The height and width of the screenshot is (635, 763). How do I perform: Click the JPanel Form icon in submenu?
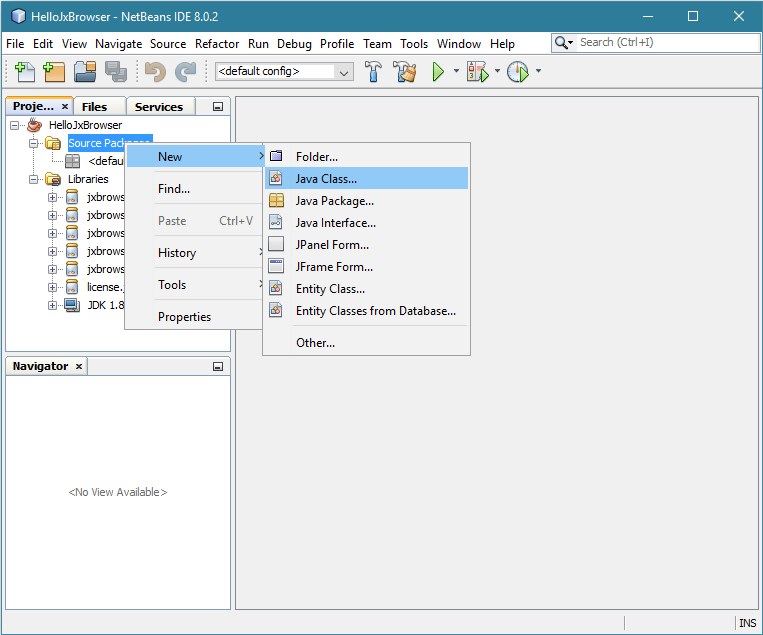tap(276, 244)
